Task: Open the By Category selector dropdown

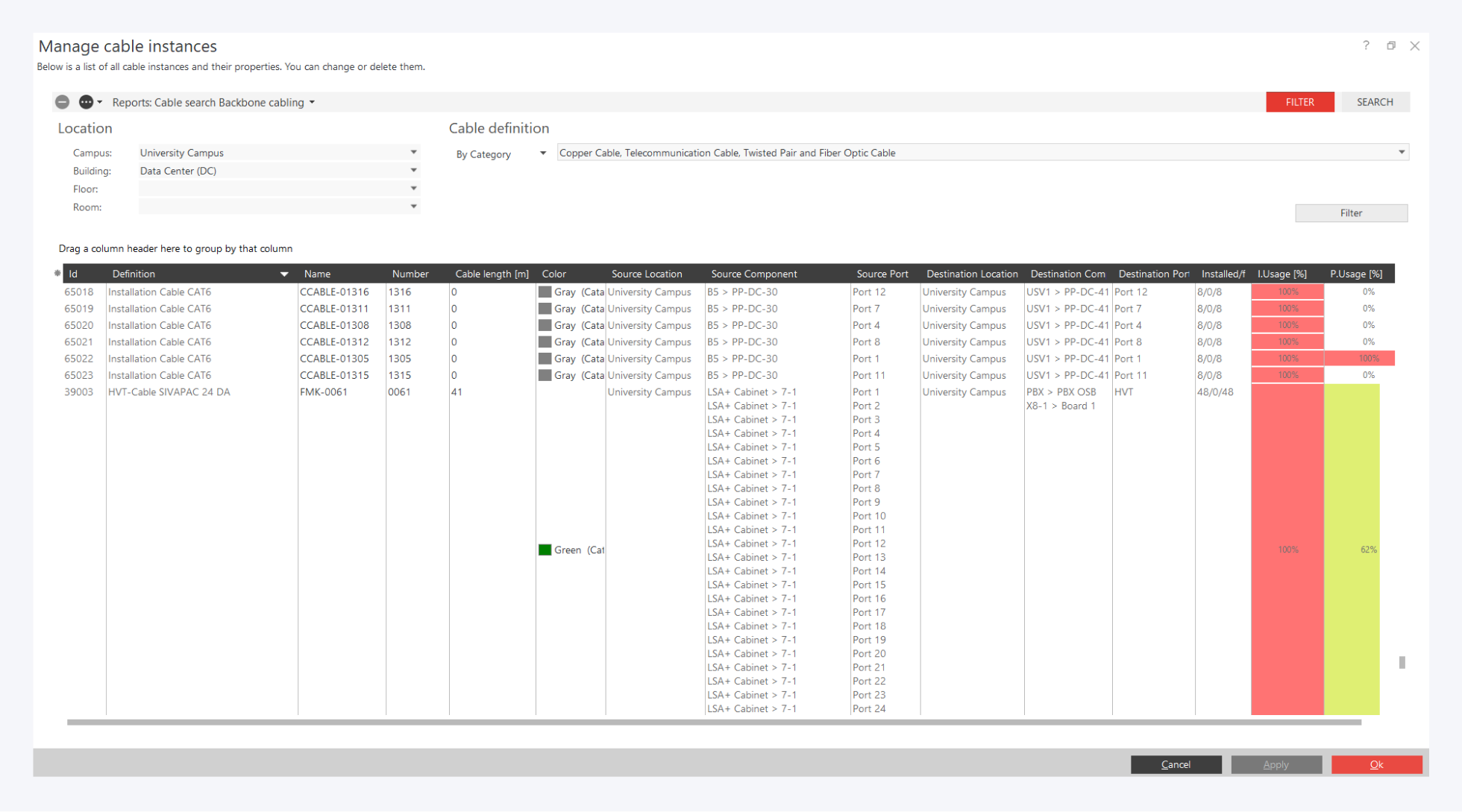Action: point(543,154)
